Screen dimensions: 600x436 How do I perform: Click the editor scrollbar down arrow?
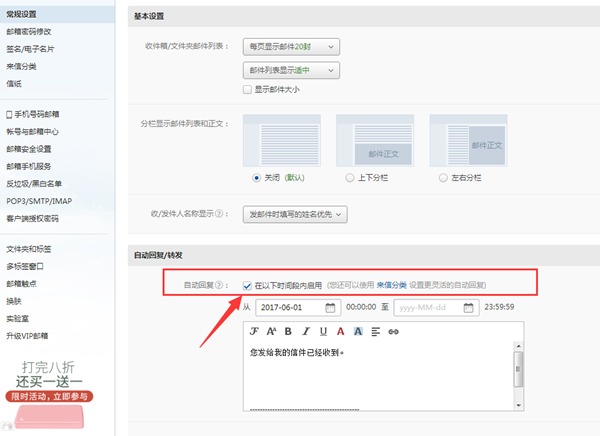[x=518, y=405]
